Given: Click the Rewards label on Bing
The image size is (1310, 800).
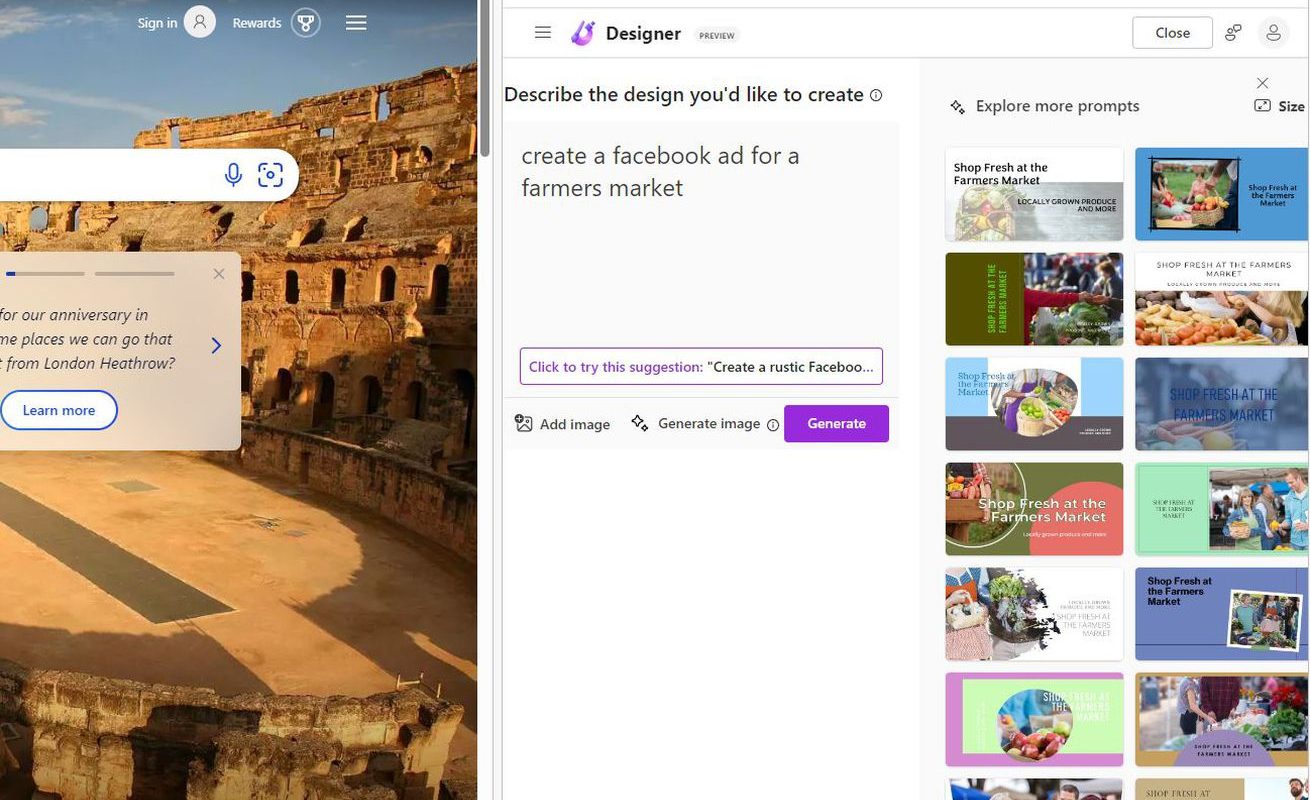Looking at the screenshot, I should point(257,23).
